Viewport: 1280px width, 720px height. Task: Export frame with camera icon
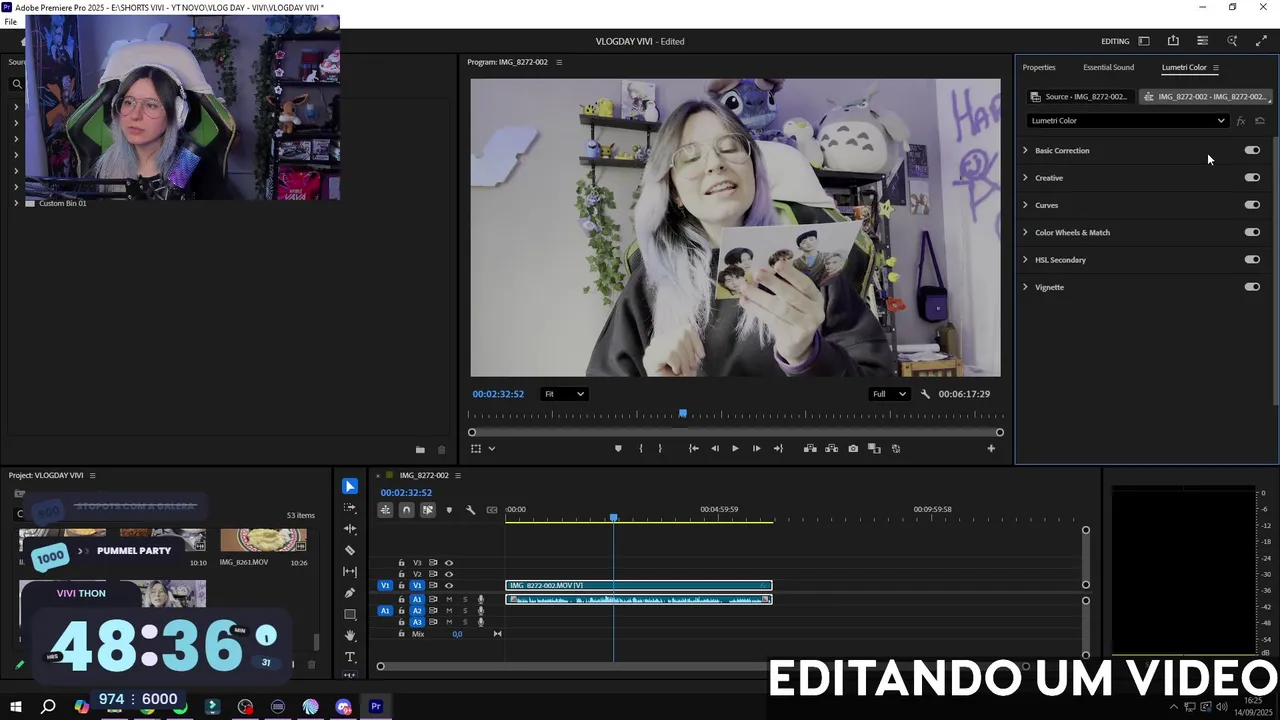pyautogui.click(x=853, y=448)
